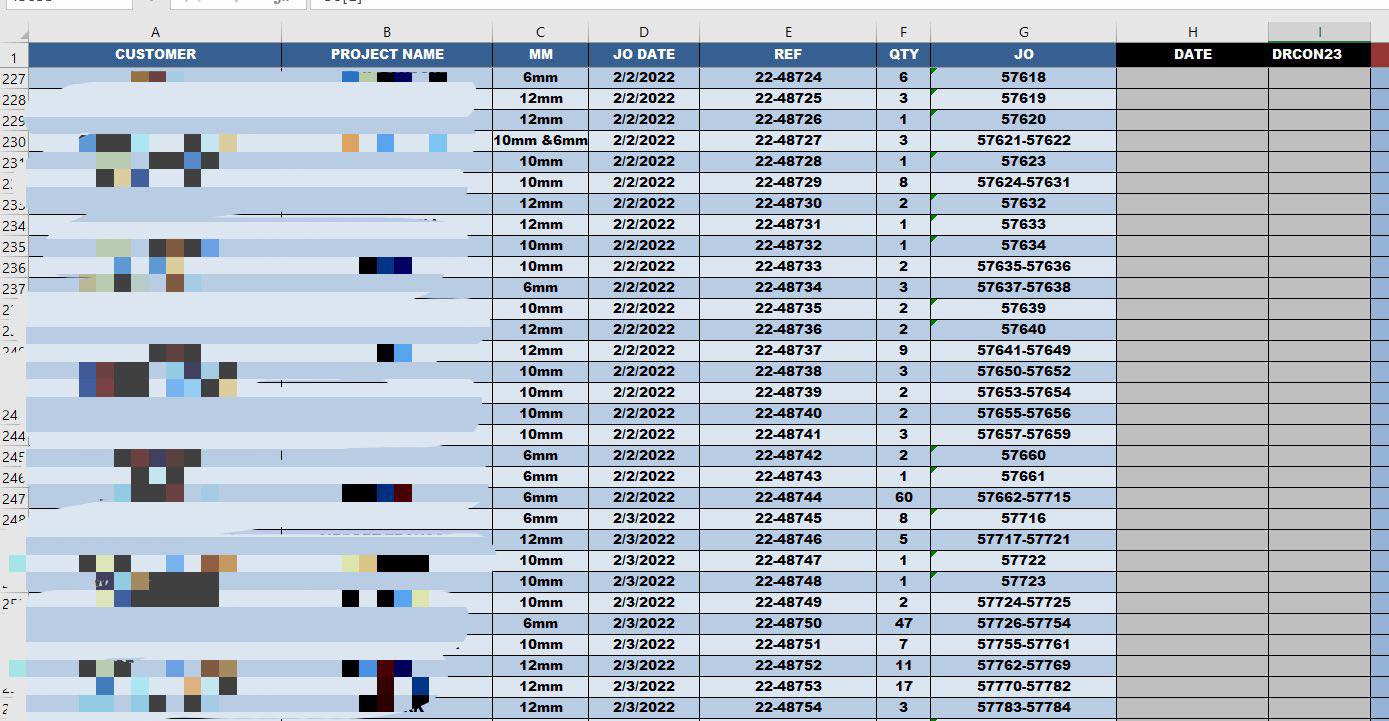
Task: Click REF cell 22-48741
Action: coord(788,434)
